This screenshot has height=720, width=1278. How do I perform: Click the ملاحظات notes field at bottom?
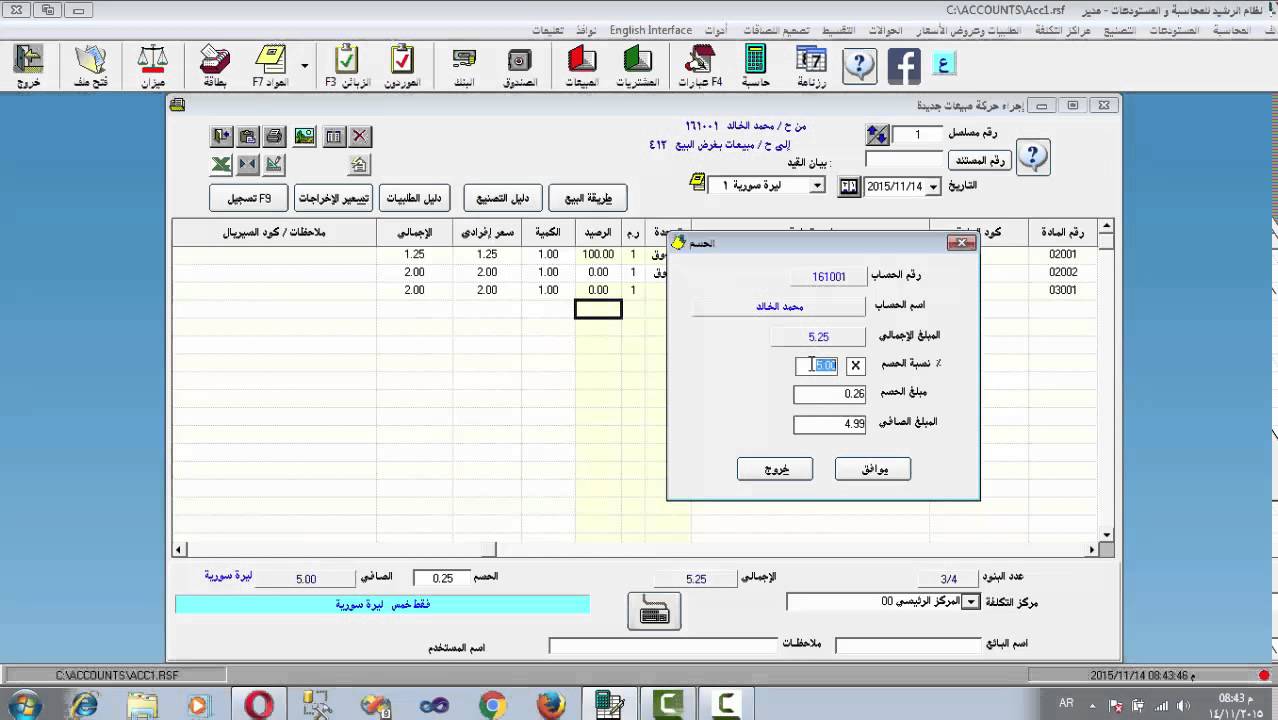(663, 646)
